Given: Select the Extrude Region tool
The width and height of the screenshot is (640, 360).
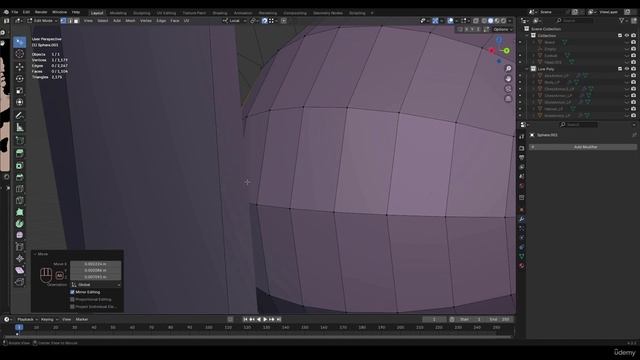Looking at the screenshot, I should point(19,153).
